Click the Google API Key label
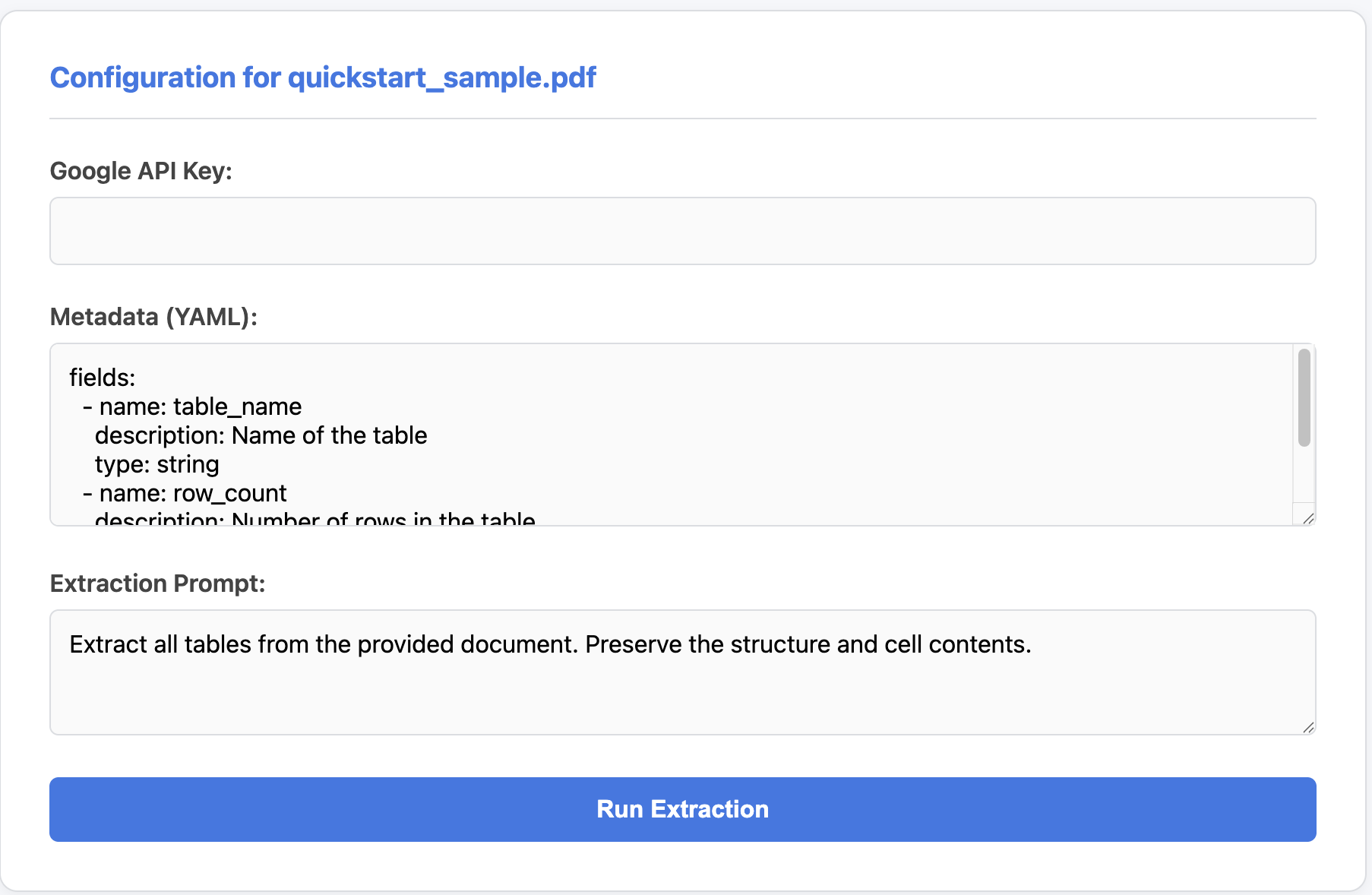The image size is (1372, 895). [142, 170]
